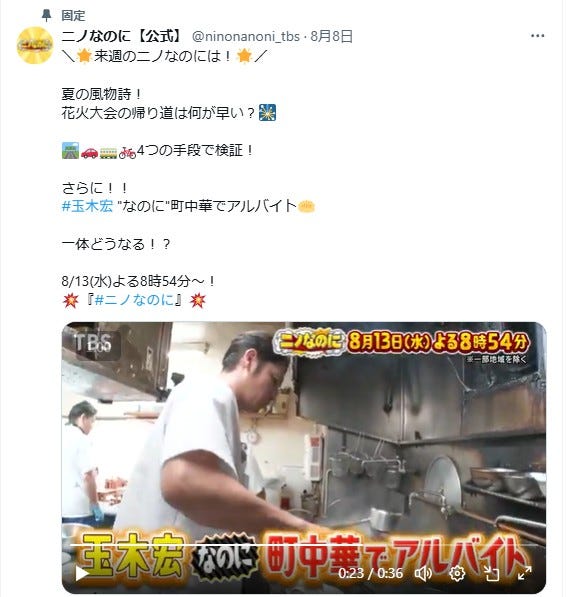Seek on the video progress bar
The width and height of the screenshot is (567, 597).
click(x=304, y=545)
